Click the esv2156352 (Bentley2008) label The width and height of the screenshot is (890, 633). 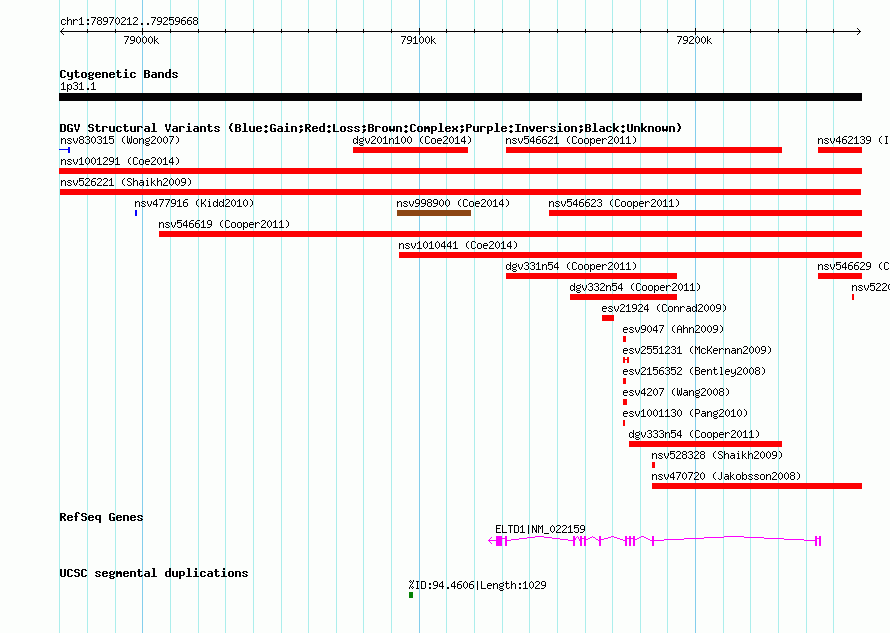click(694, 371)
